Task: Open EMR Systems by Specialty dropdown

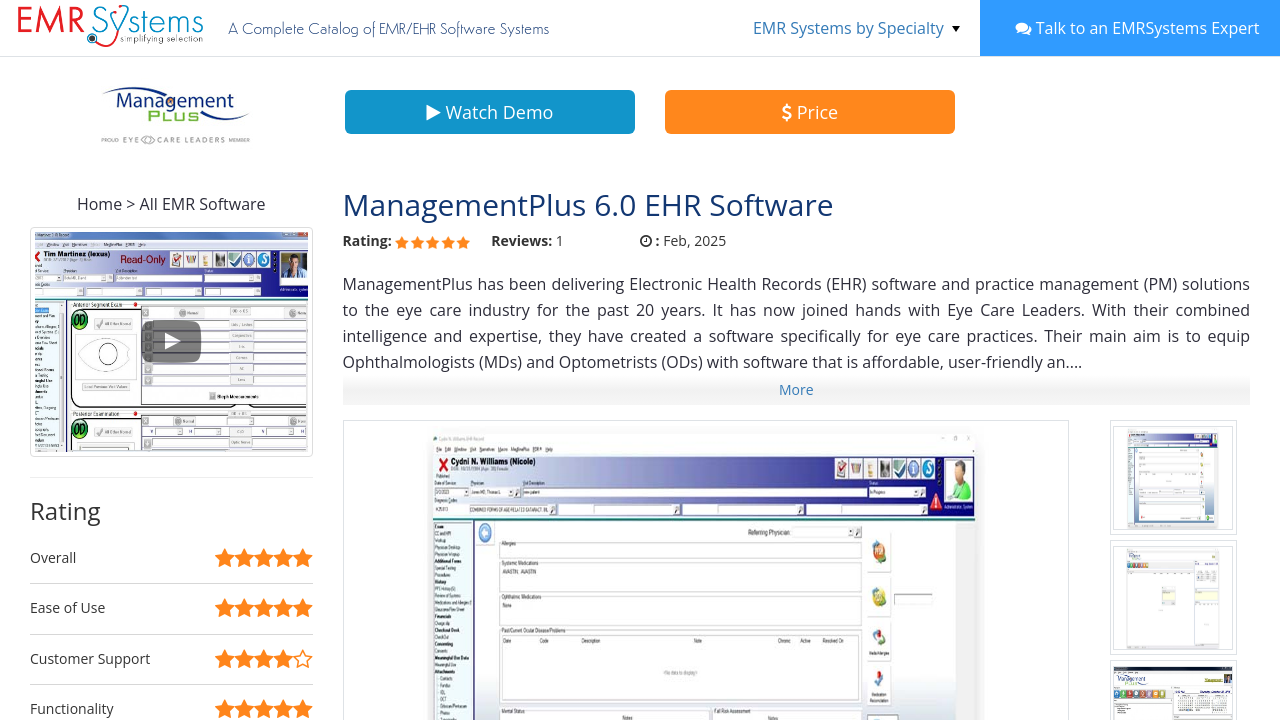Action: click(856, 28)
